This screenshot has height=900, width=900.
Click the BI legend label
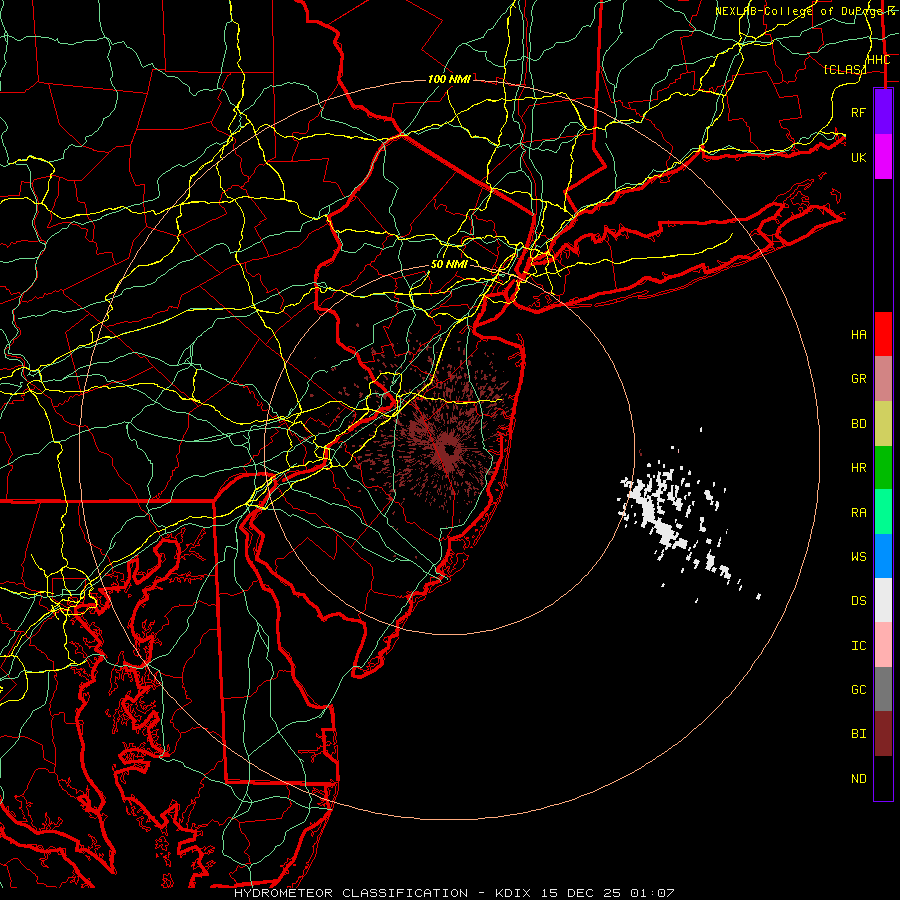(858, 734)
